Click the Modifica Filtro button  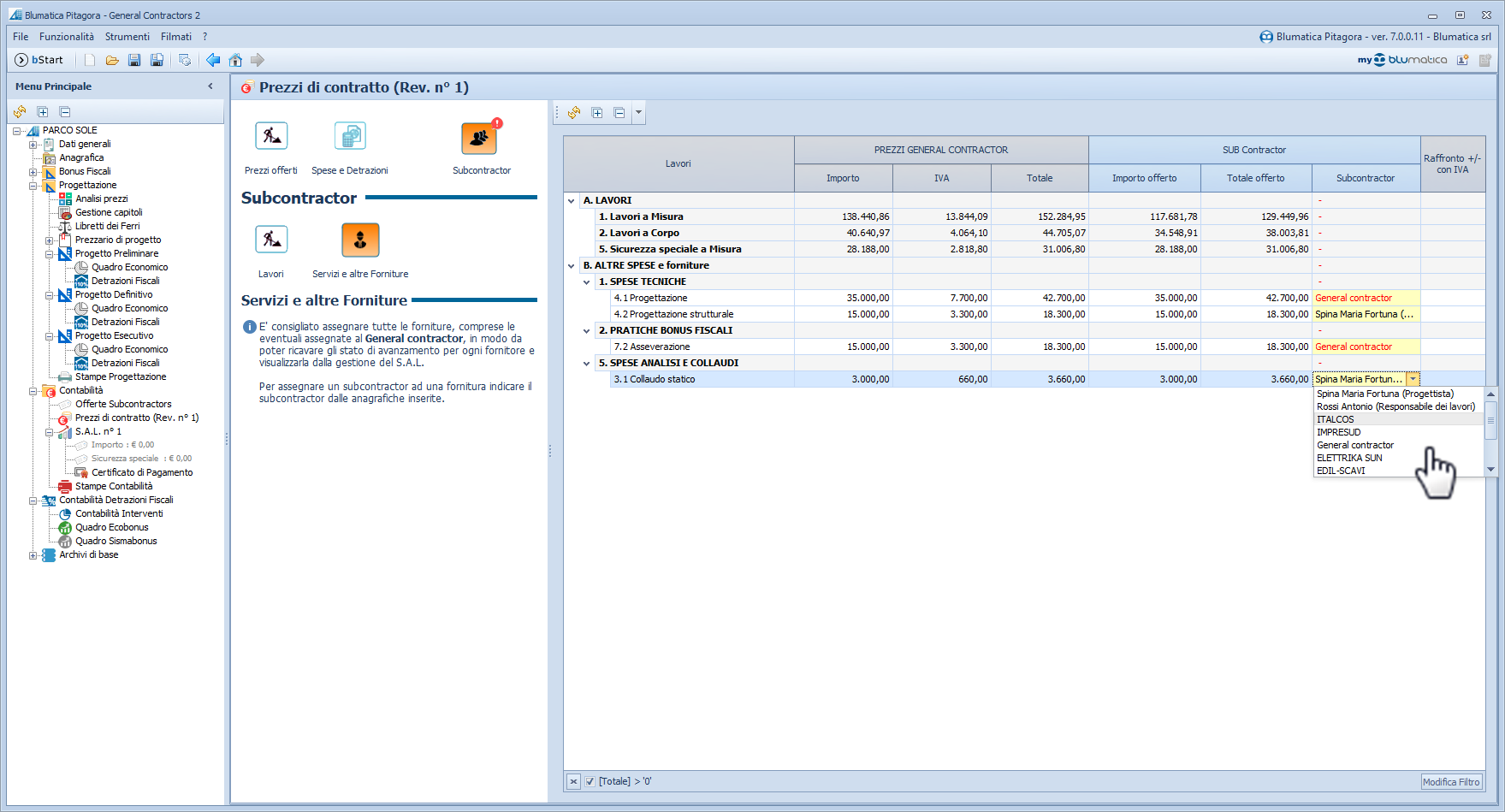(x=1450, y=782)
